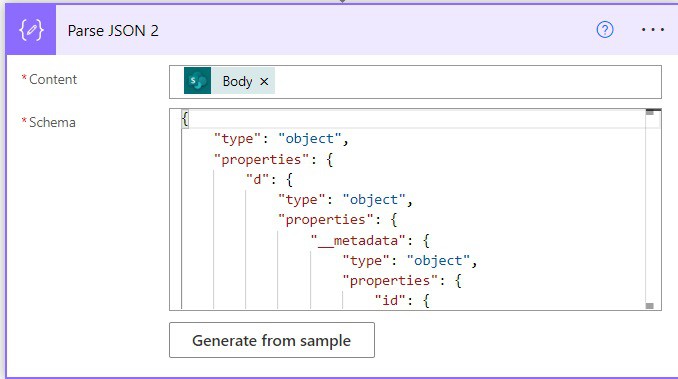Click the "id": { schema line
The height and width of the screenshot is (379, 678).
[x=402, y=300]
